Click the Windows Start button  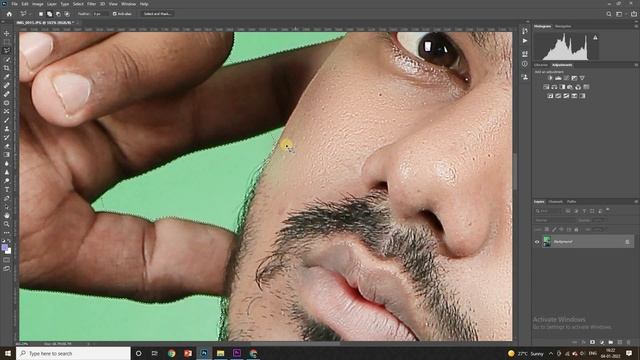click(7, 353)
